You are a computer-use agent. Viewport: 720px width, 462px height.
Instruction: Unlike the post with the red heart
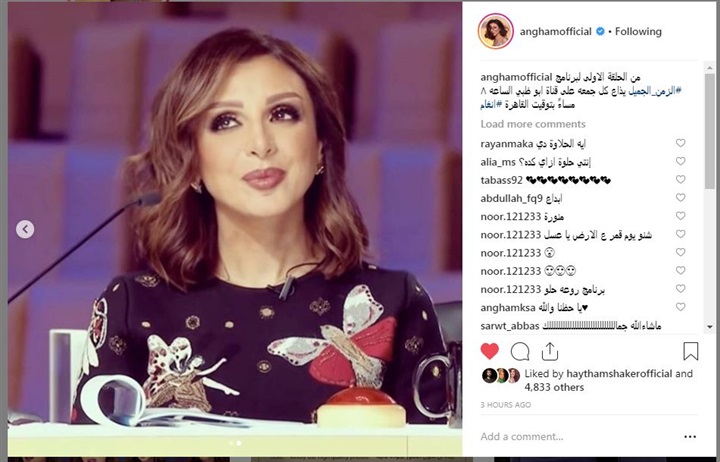(489, 351)
